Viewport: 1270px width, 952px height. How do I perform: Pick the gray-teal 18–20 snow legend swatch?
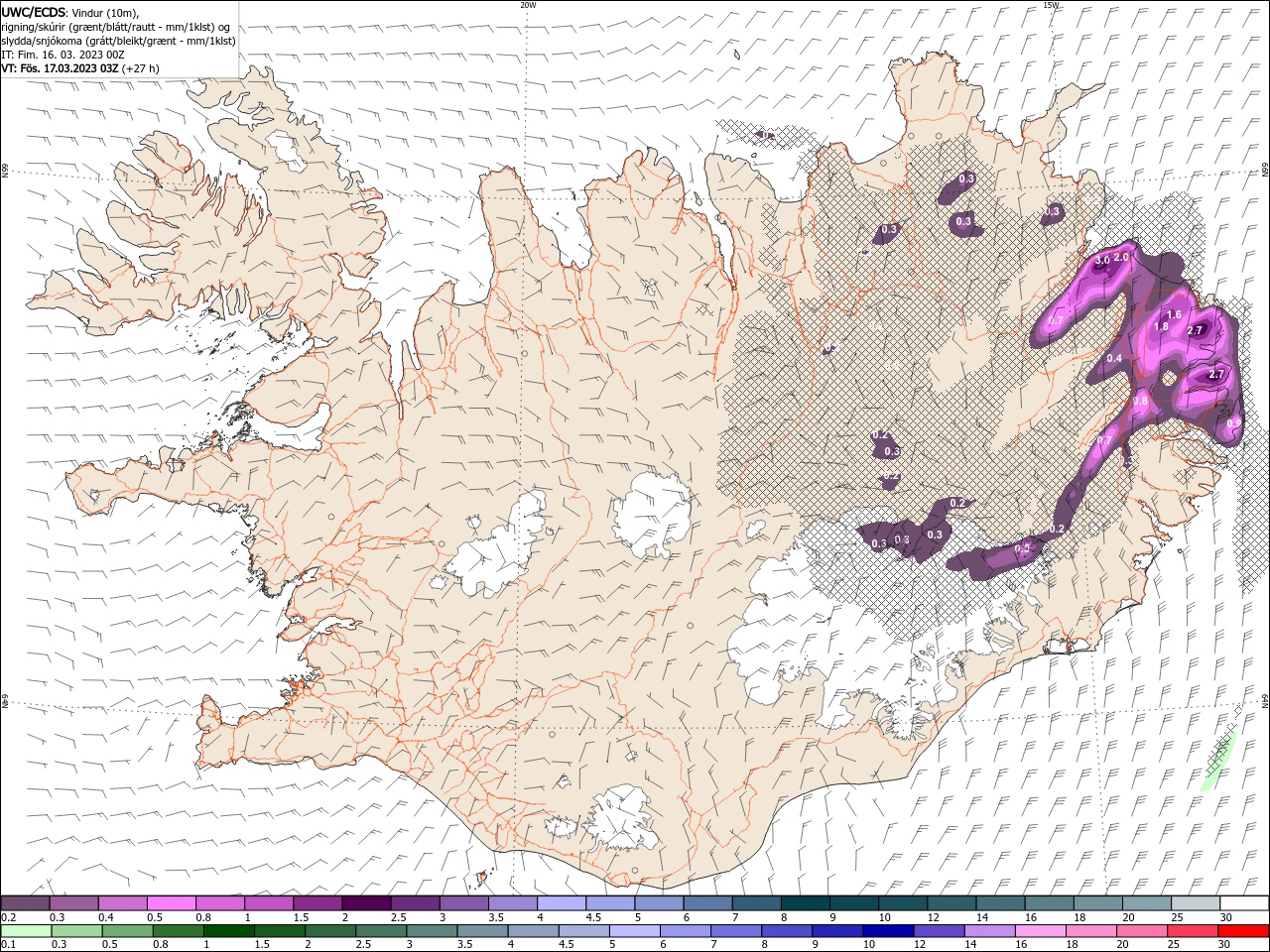1098,903
